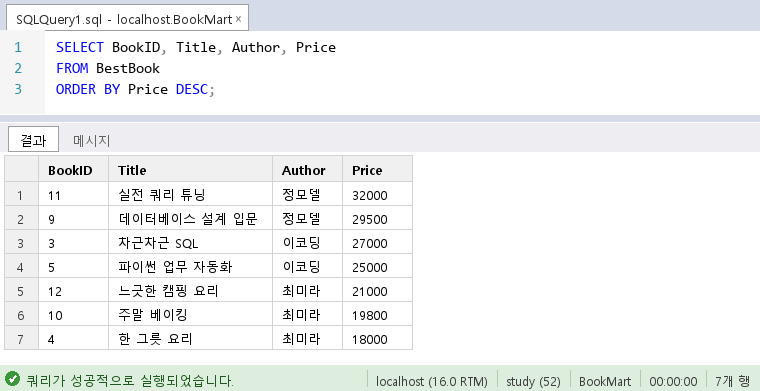Image resolution: width=760 pixels, height=391 pixels.
Task: Click the green success checkmark icon
Action: [x=12, y=378]
